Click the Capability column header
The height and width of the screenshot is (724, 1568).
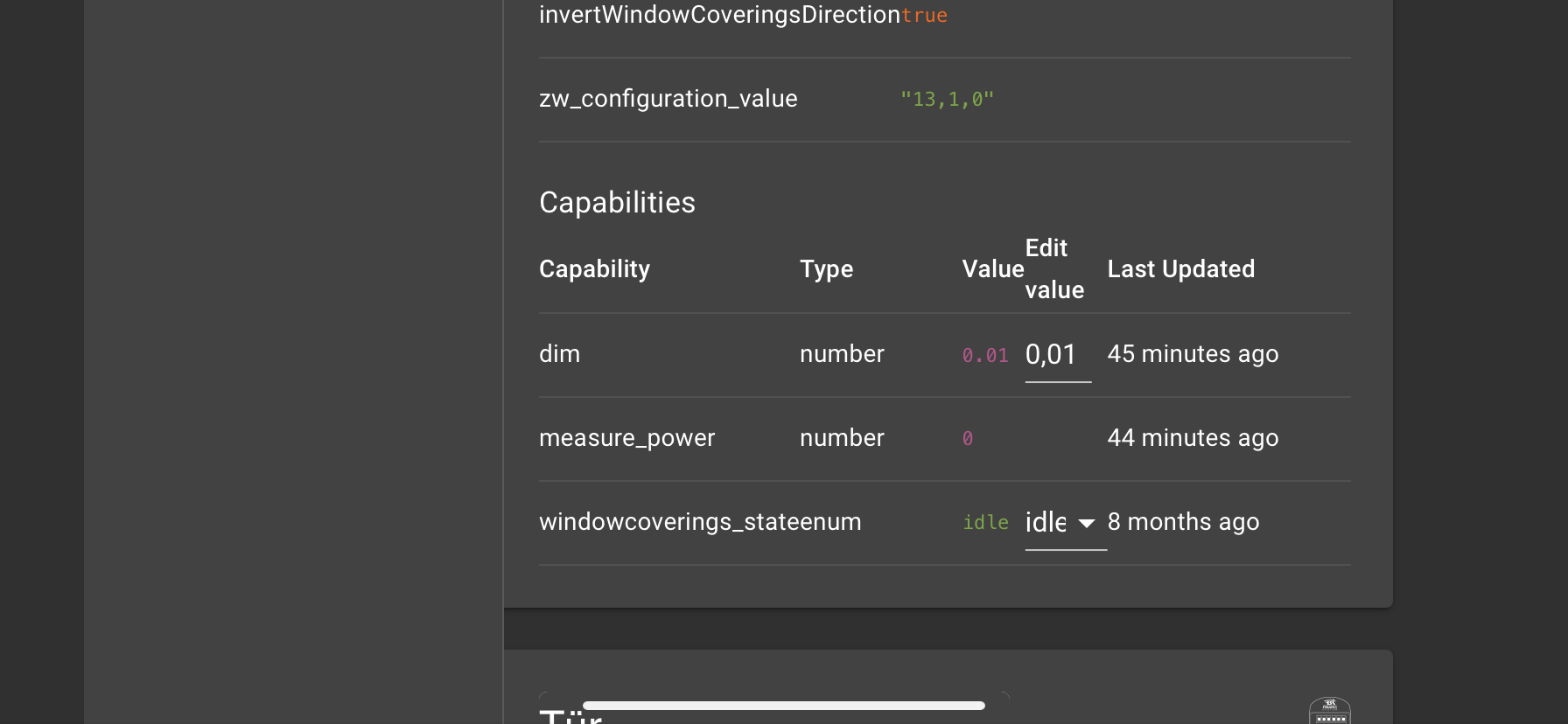[594, 269]
